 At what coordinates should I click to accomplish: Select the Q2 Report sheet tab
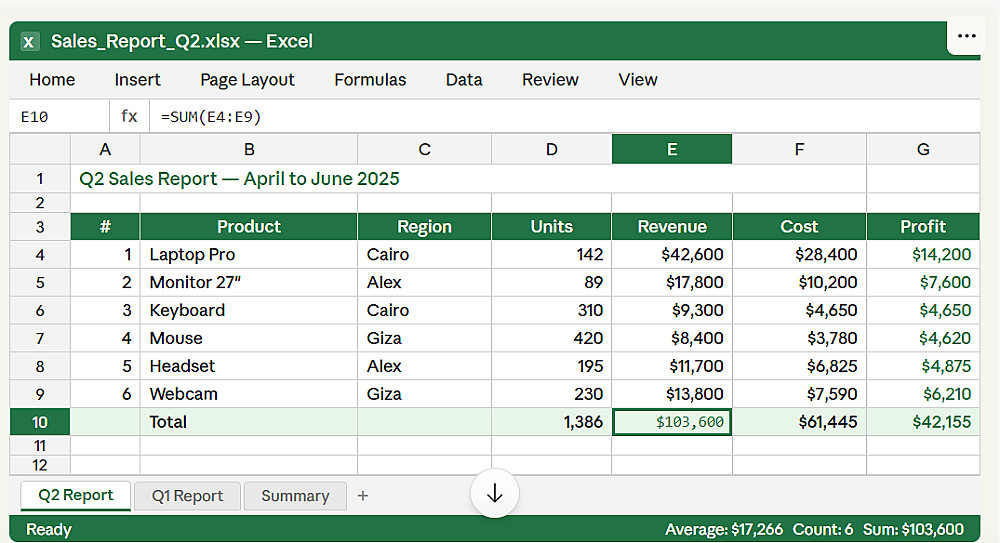click(x=76, y=495)
